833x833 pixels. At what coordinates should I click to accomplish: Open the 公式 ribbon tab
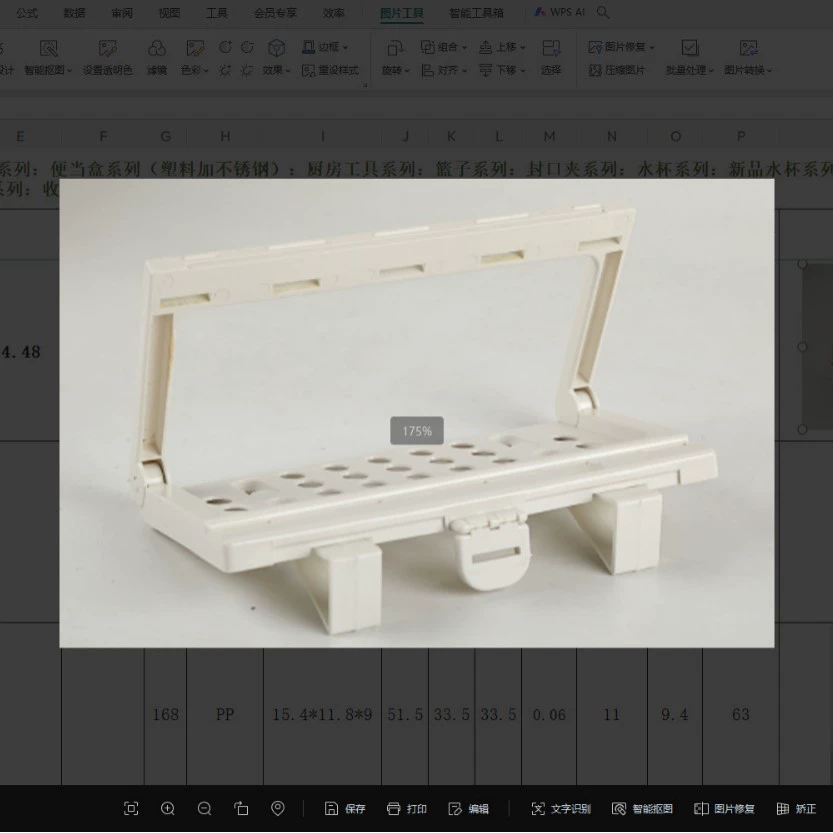(27, 13)
